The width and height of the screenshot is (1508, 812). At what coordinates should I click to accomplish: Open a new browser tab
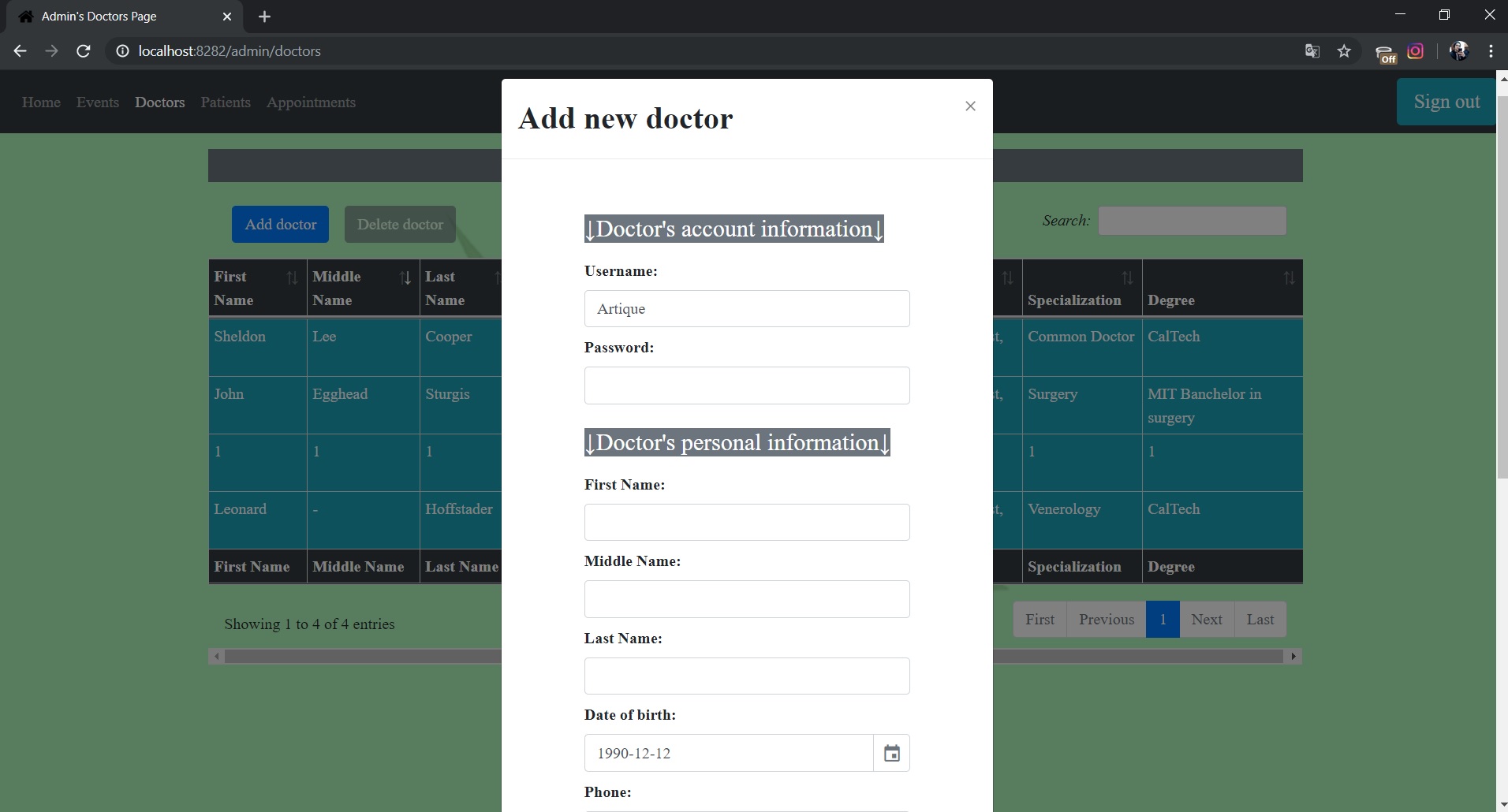264,17
